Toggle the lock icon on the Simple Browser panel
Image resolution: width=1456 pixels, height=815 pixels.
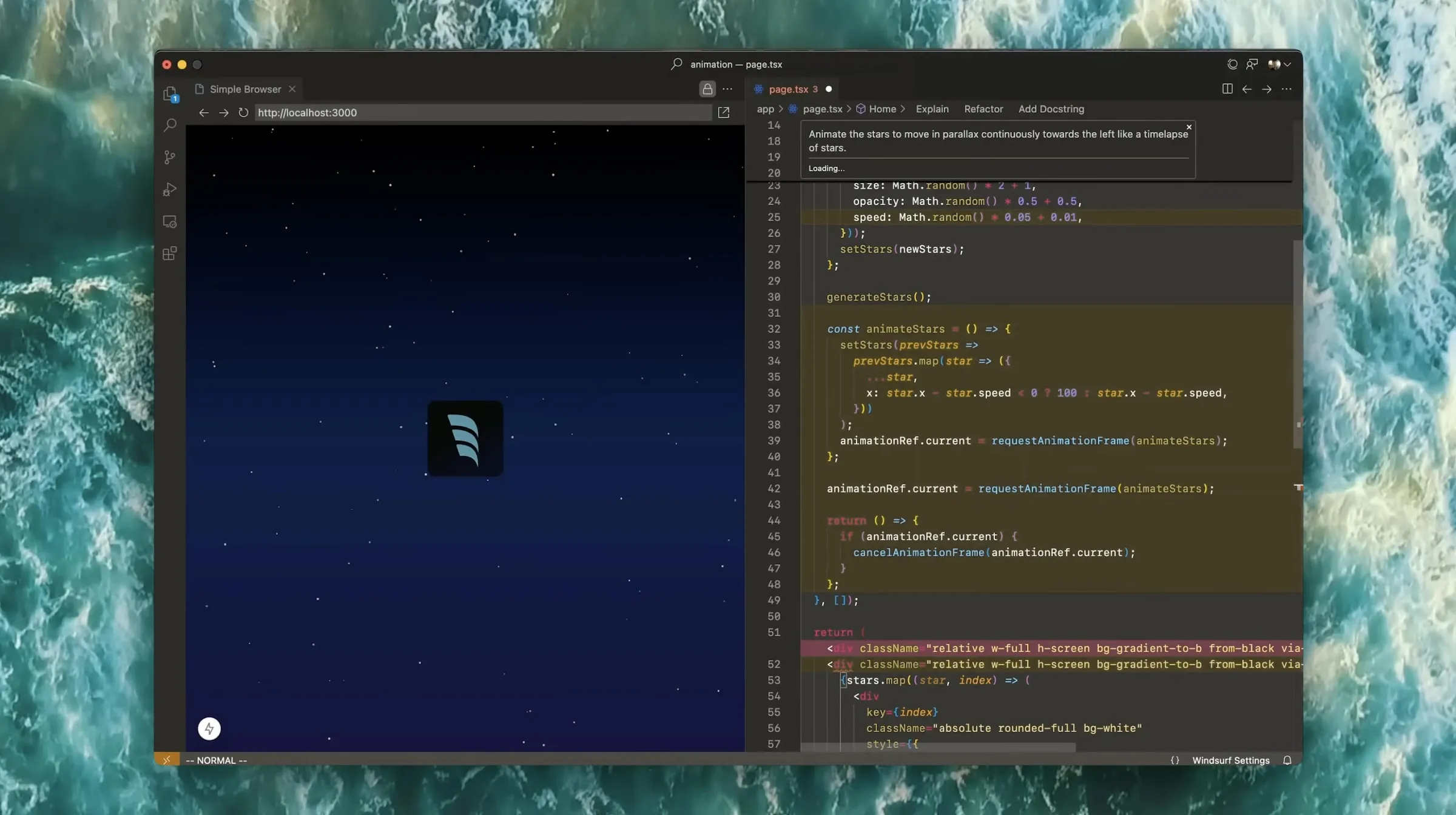[x=707, y=89]
